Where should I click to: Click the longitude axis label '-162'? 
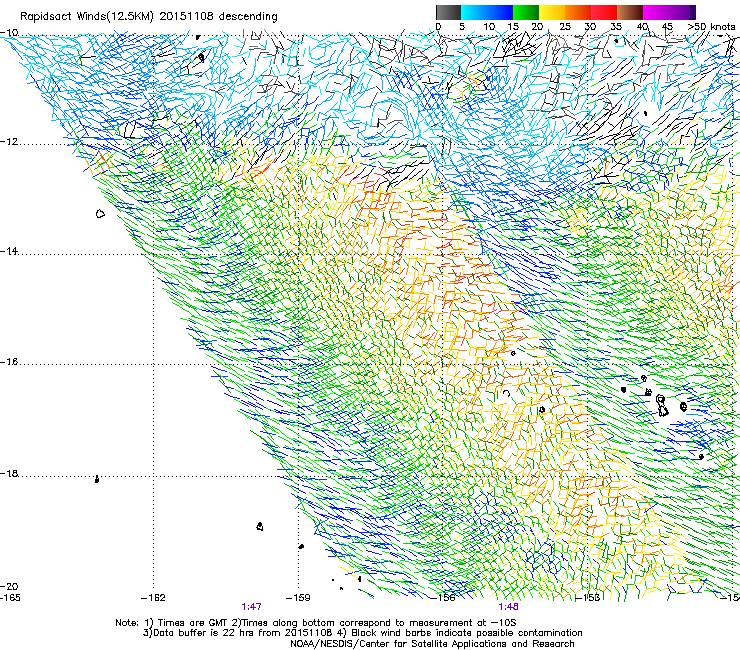pos(153,597)
